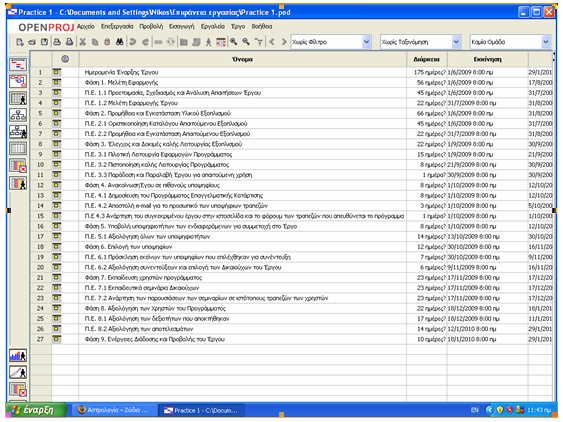Click the Scroll to Task icon
The image size is (563, 422).
point(259,42)
